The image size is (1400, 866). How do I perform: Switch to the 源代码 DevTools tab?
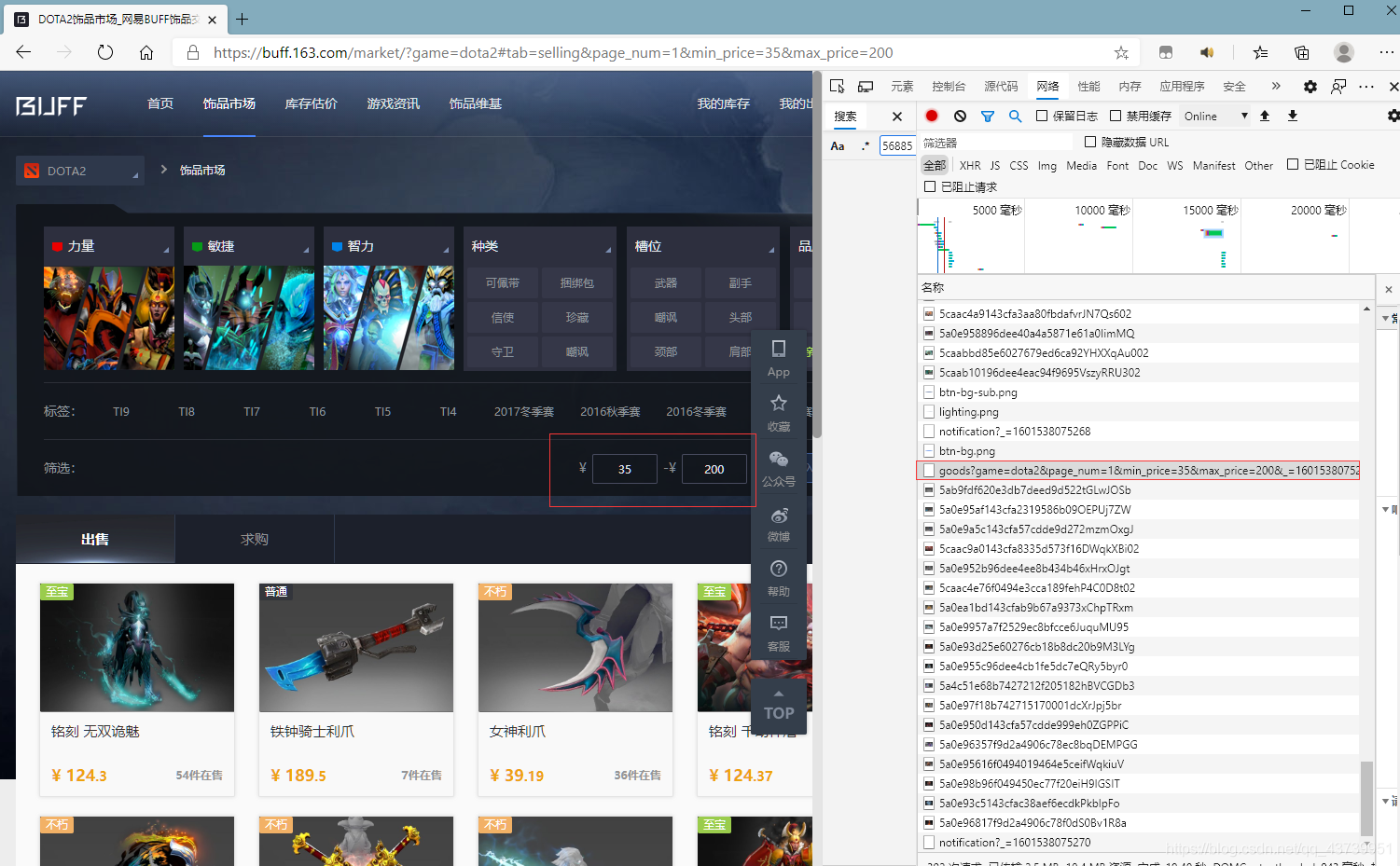pyautogui.click(x=1001, y=86)
